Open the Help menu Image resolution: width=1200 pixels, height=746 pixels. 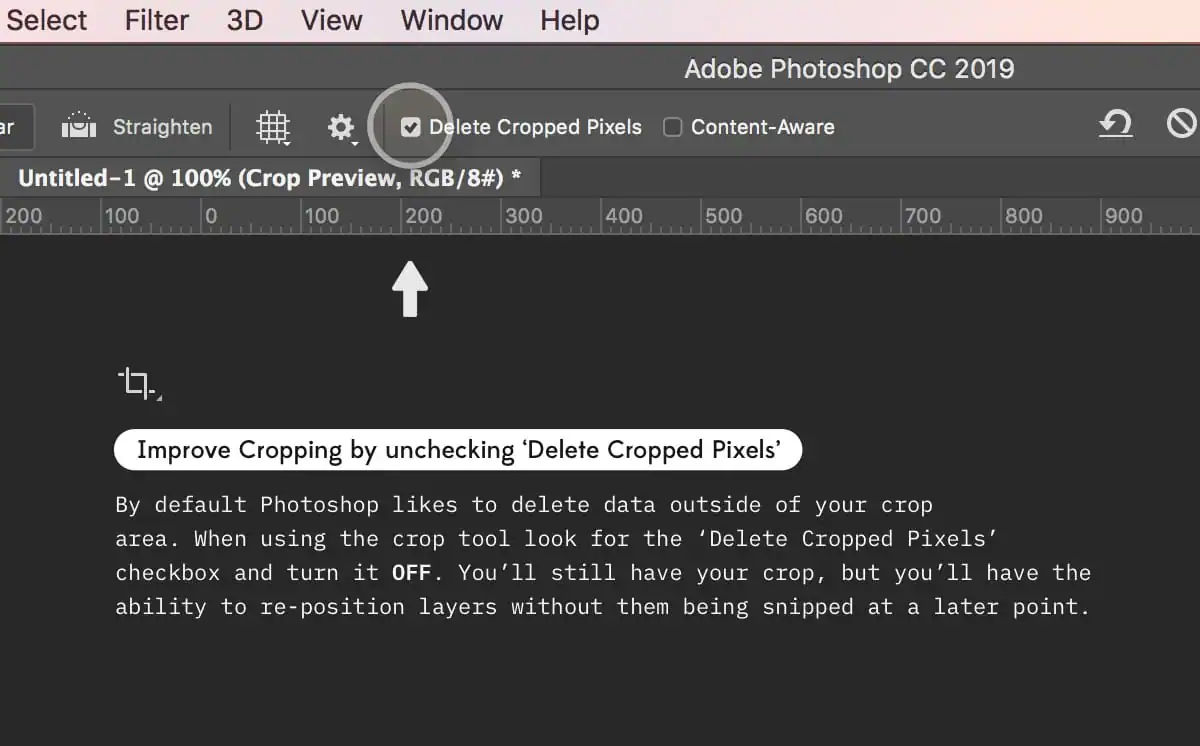click(570, 20)
